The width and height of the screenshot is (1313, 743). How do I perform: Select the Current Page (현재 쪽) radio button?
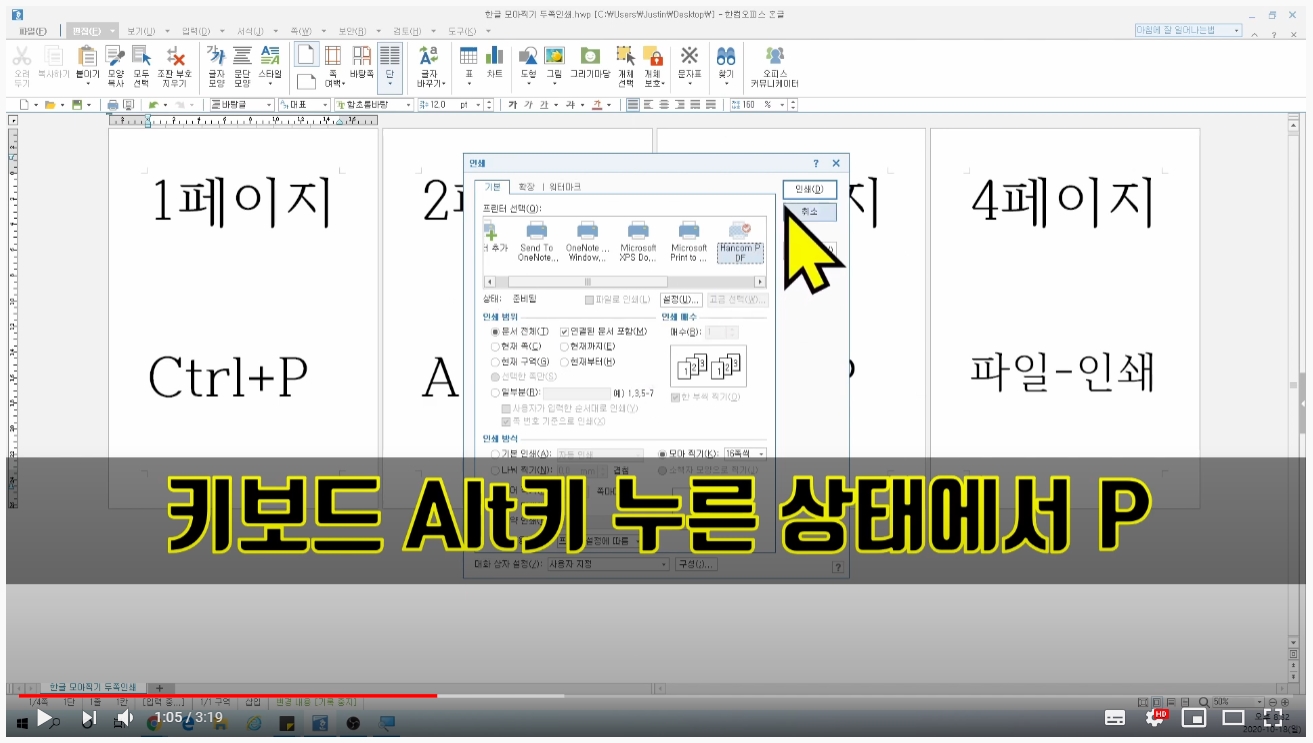[x=495, y=346]
